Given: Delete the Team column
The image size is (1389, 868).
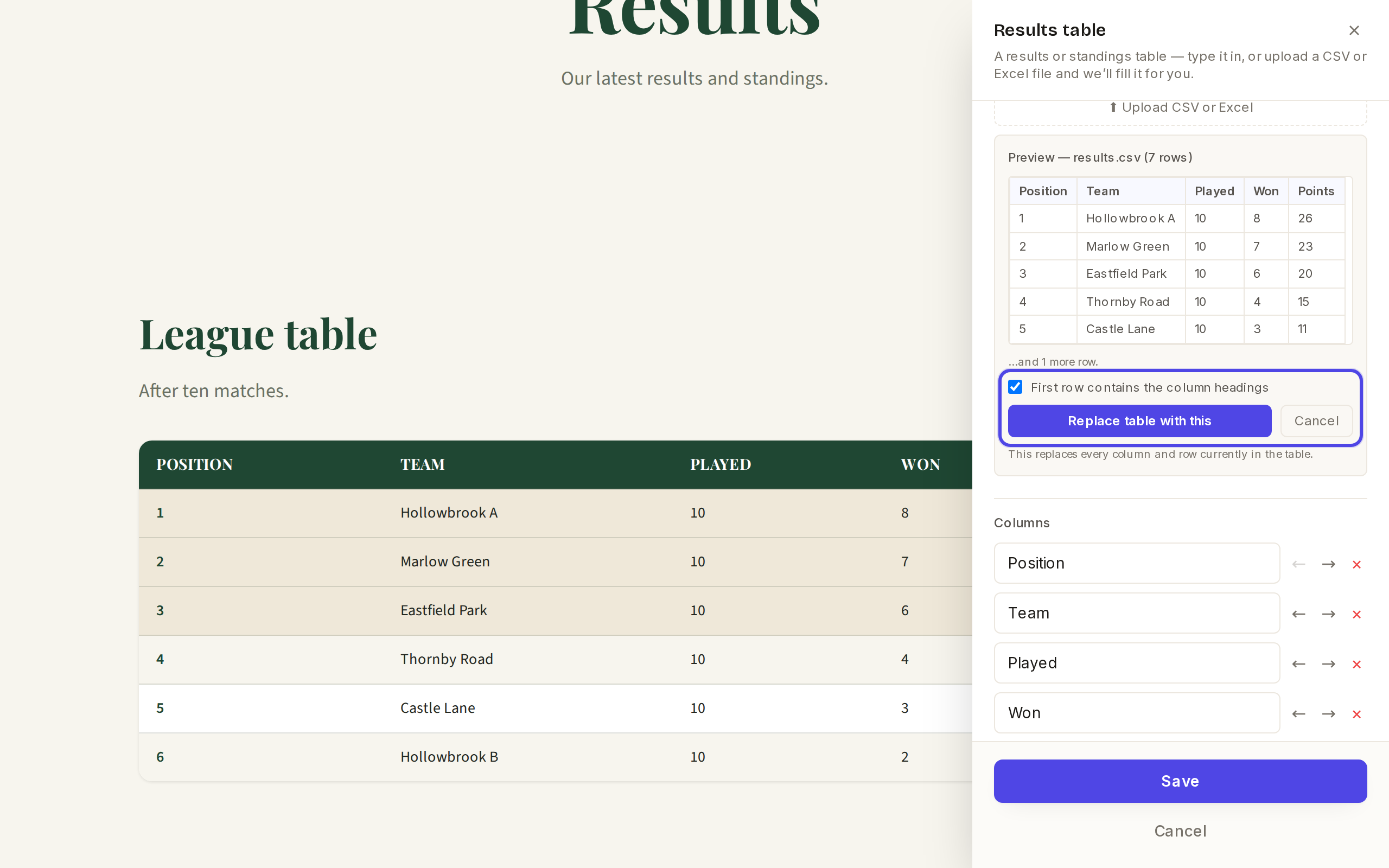Looking at the screenshot, I should [x=1357, y=614].
